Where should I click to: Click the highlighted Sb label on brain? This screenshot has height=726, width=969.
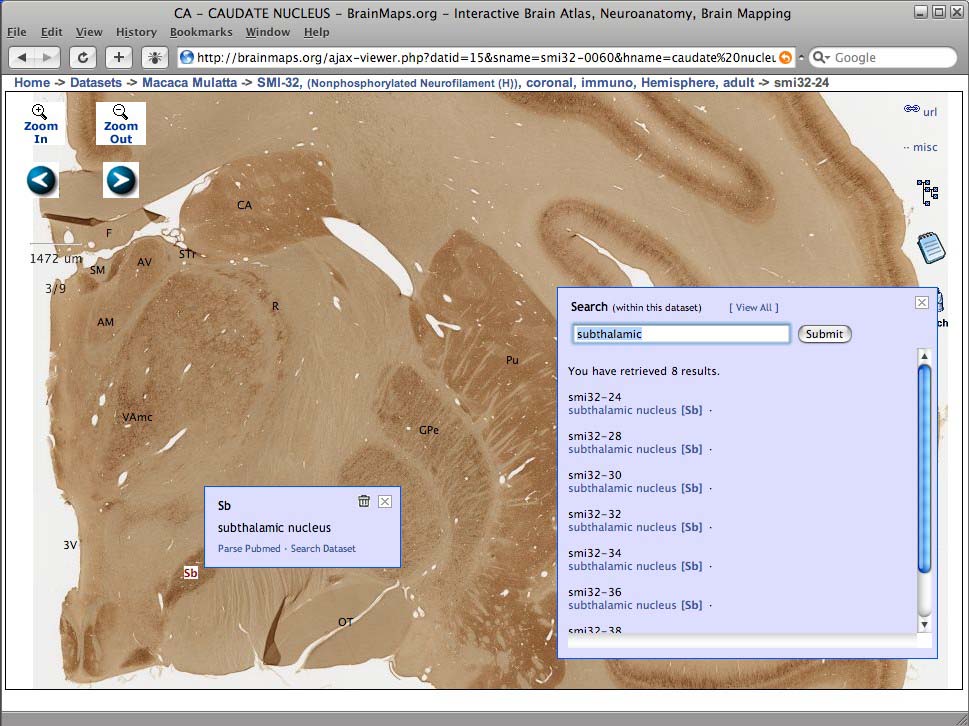[x=190, y=573]
